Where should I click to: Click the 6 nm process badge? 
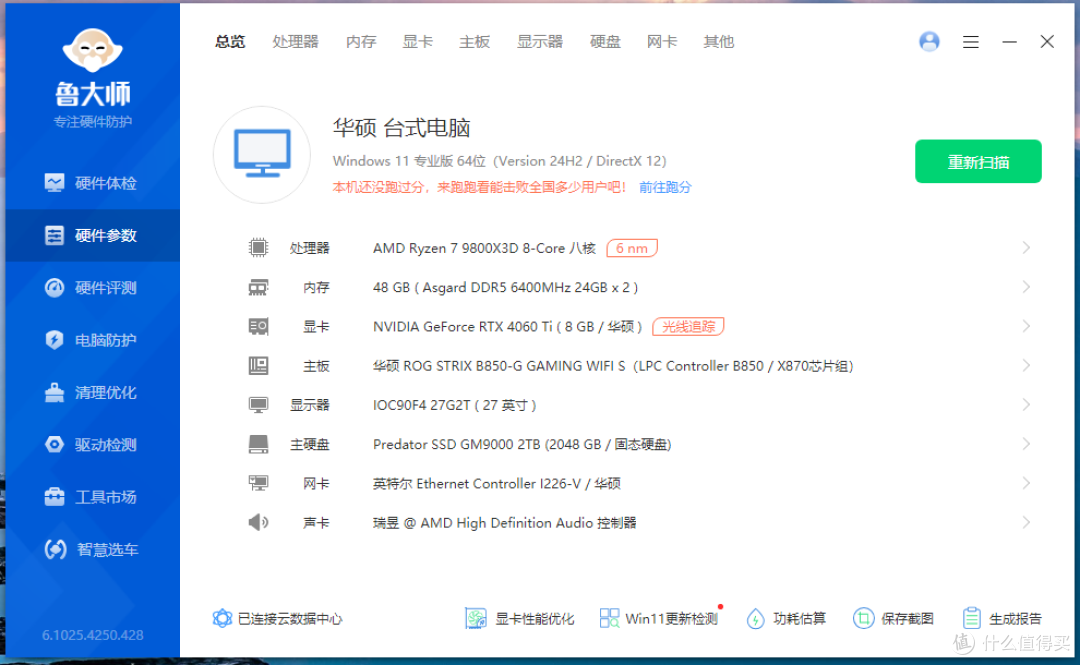[632, 248]
